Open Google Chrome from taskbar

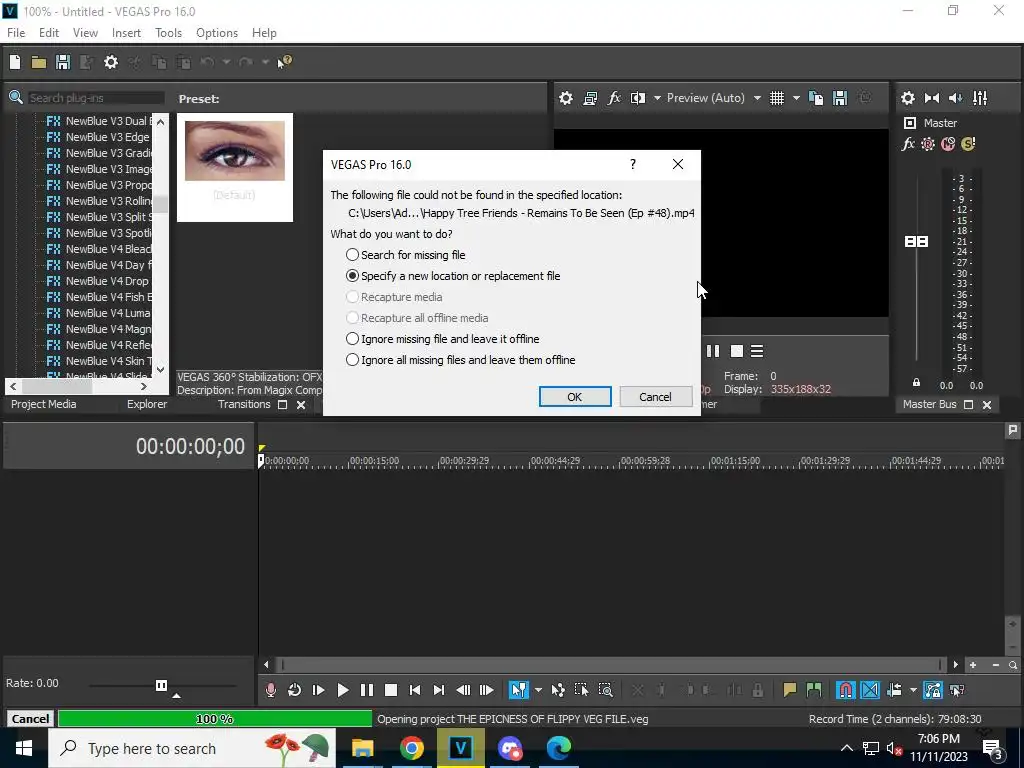click(411, 748)
